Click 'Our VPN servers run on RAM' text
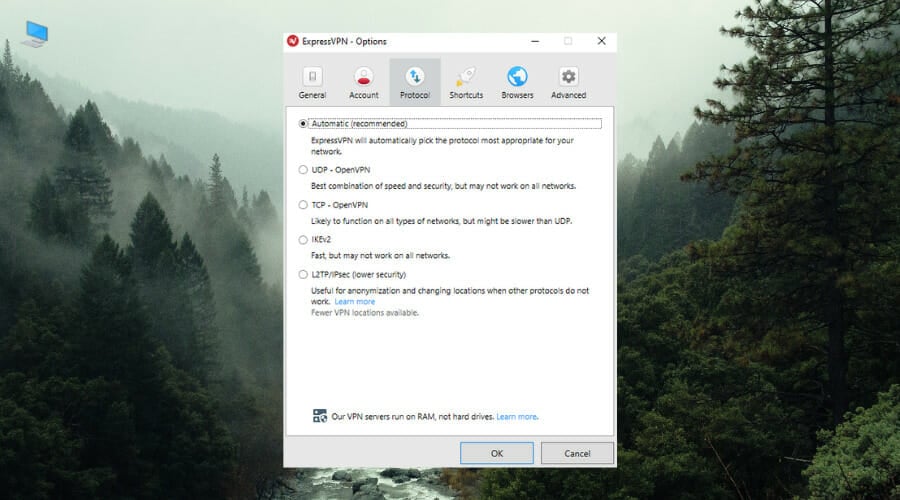Image resolution: width=900 pixels, height=500 pixels. tap(413, 417)
